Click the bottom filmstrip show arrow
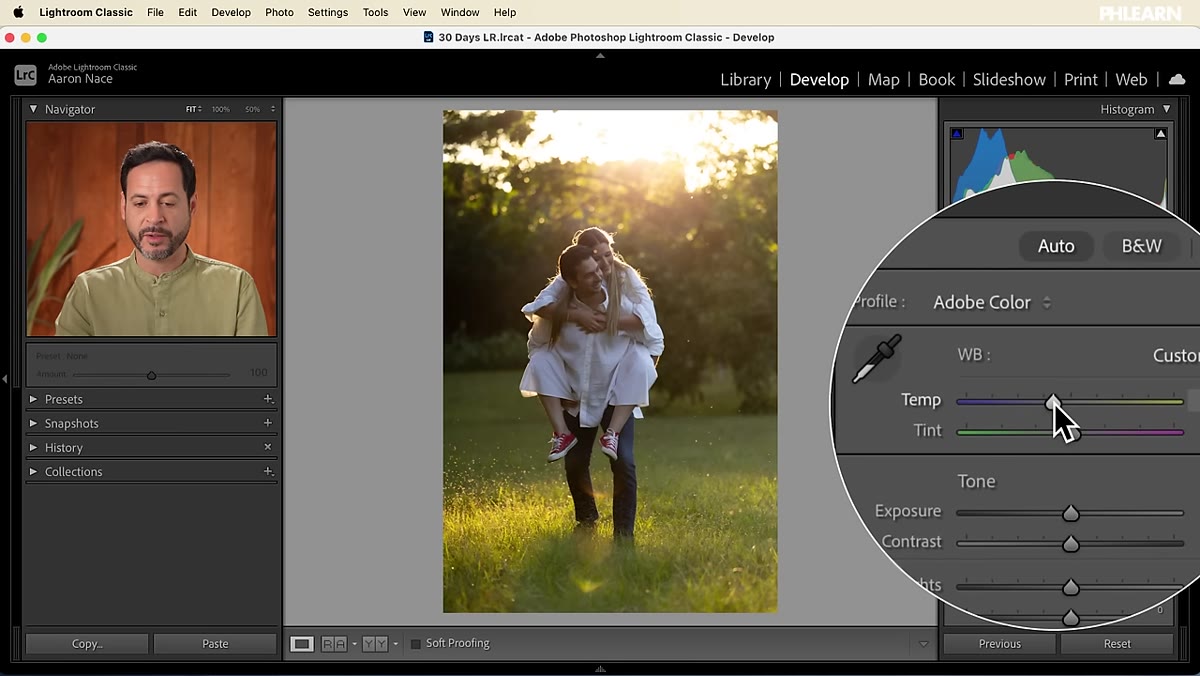The height and width of the screenshot is (676, 1200). tap(600, 669)
